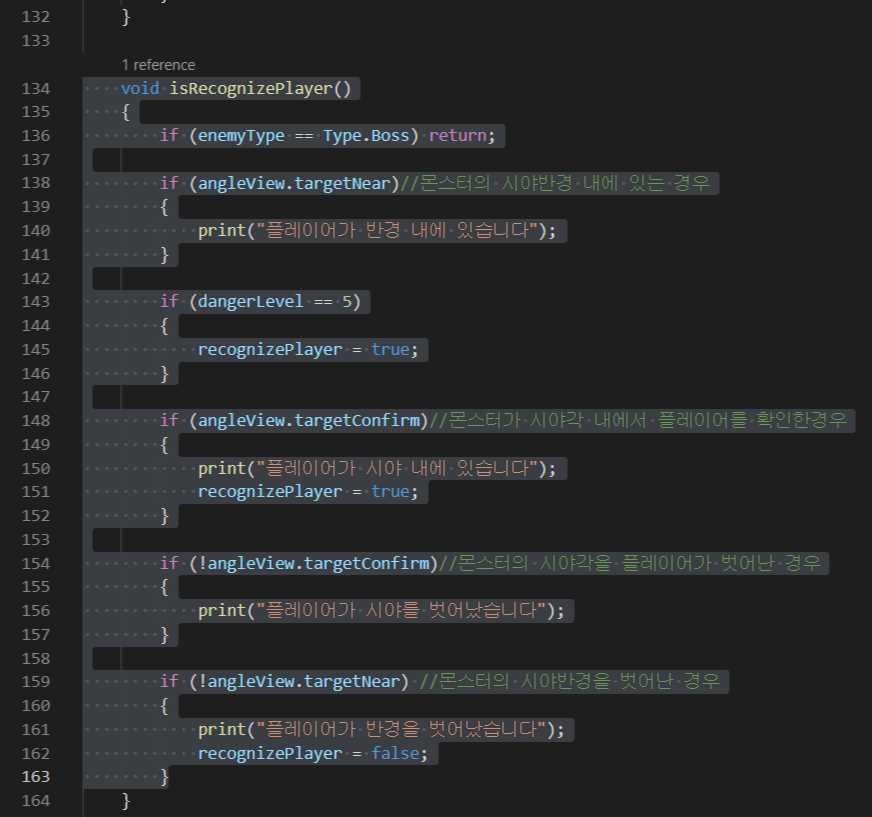This screenshot has width=872, height=817.
Task: Select line number 138 in the gutter
Action: [36, 183]
